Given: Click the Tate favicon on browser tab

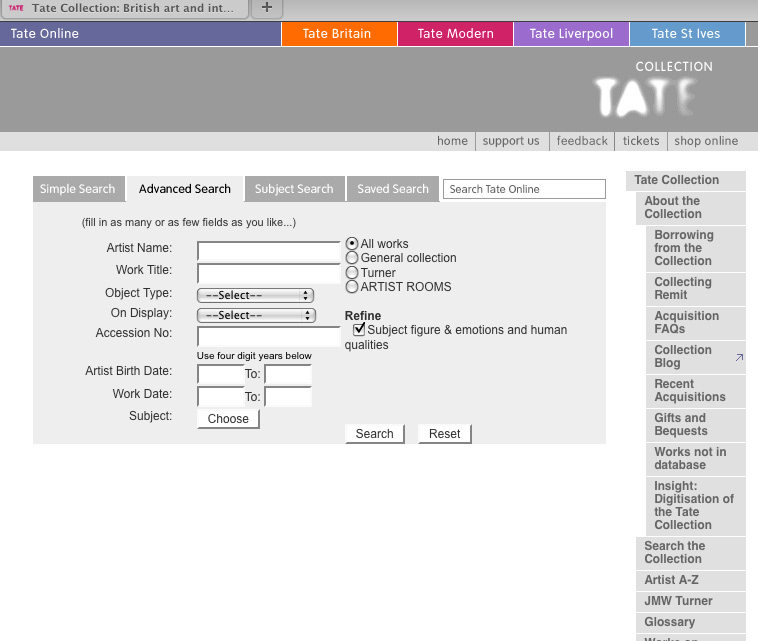Looking at the screenshot, I should [x=16, y=8].
